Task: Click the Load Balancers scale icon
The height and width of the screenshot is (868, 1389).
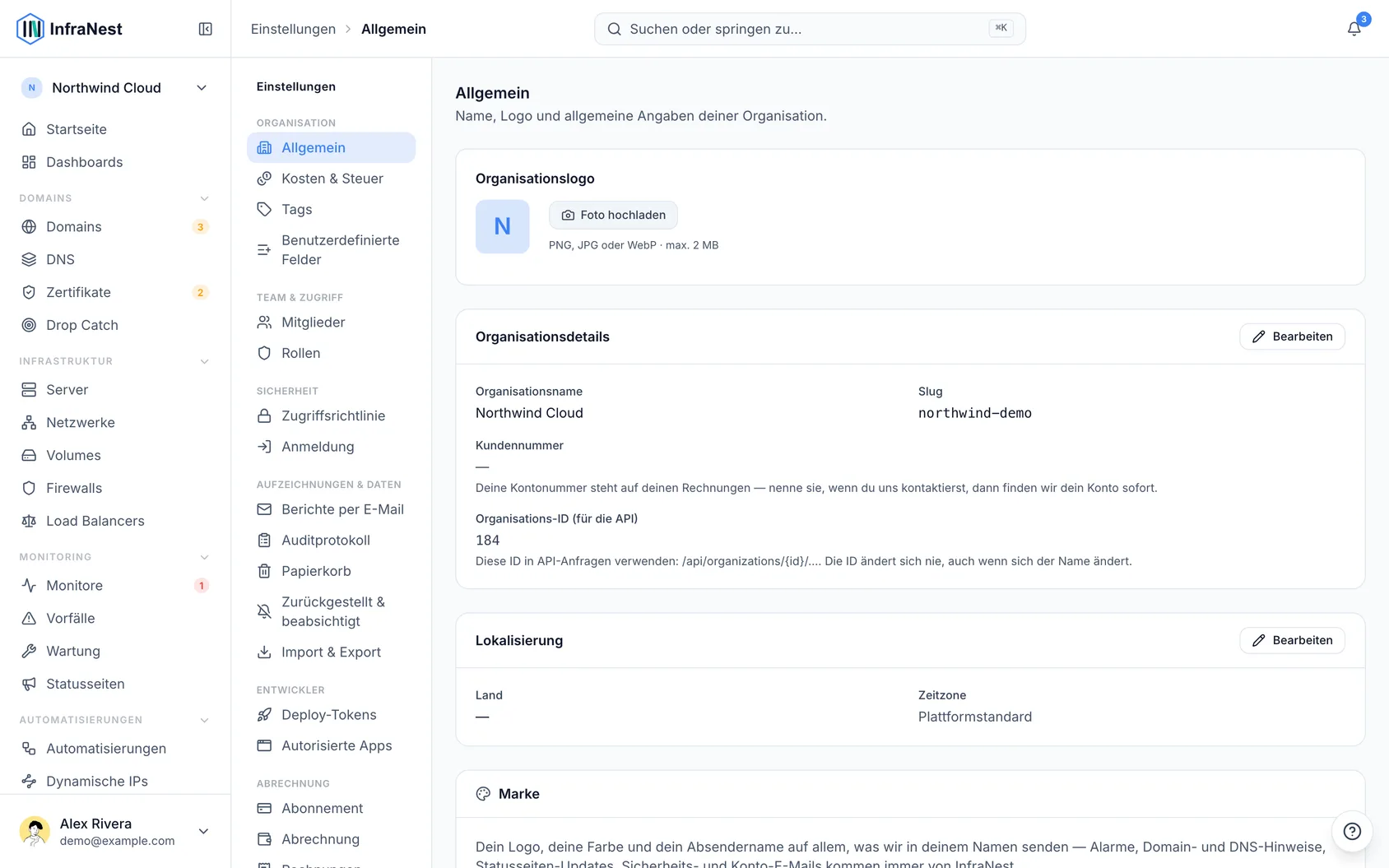Action: pyautogui.click(x=29, y=522)
